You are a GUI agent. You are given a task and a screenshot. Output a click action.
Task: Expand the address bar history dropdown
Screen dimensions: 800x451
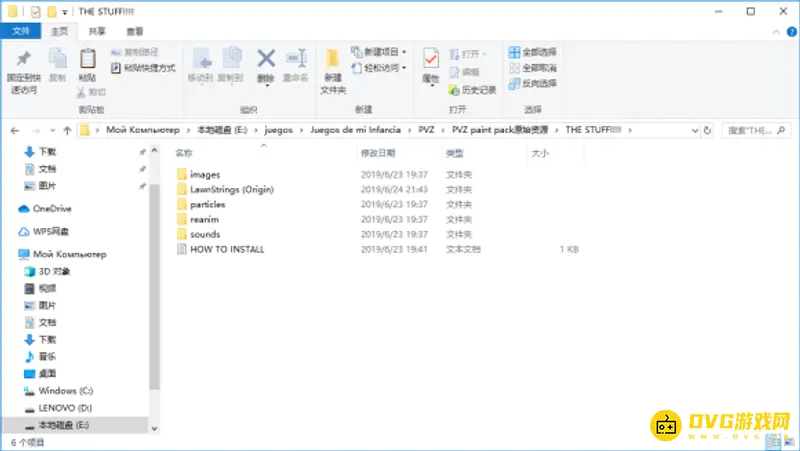(x=694, y=131)
